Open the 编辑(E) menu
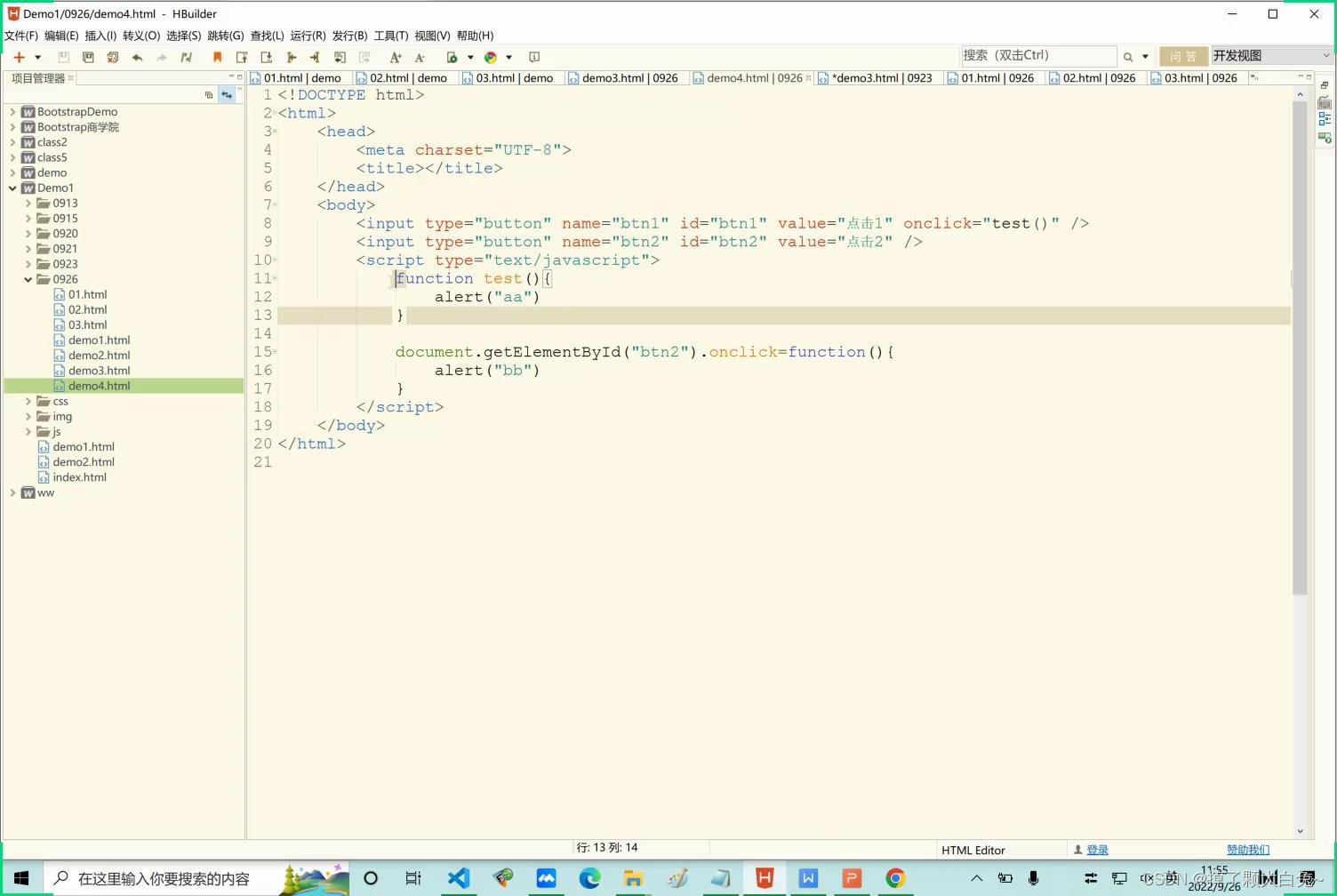 61,36
